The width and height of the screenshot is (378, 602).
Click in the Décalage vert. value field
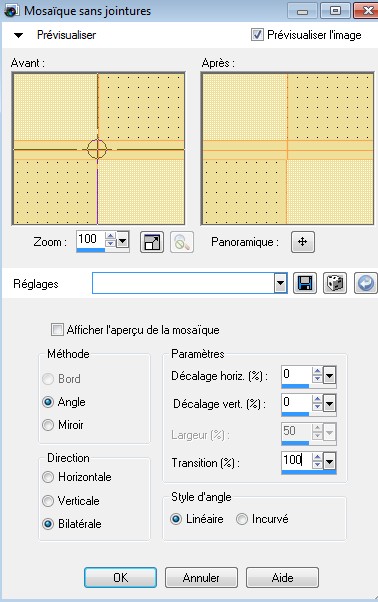[x=296, y=402]
